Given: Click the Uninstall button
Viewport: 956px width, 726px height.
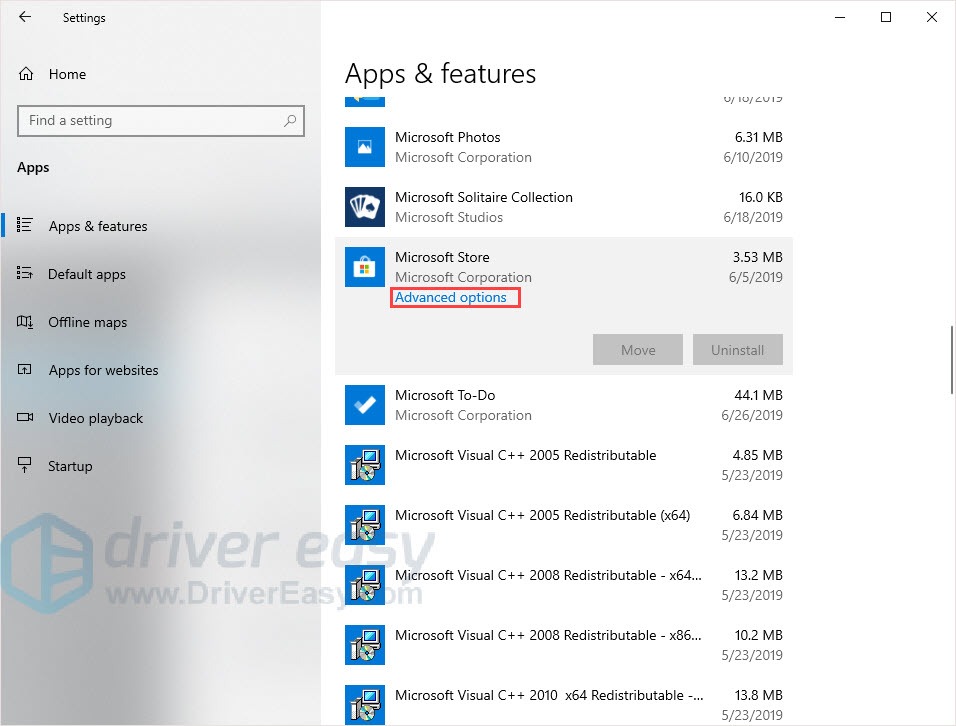Looking at the screenshot, I should coord(738,350).
